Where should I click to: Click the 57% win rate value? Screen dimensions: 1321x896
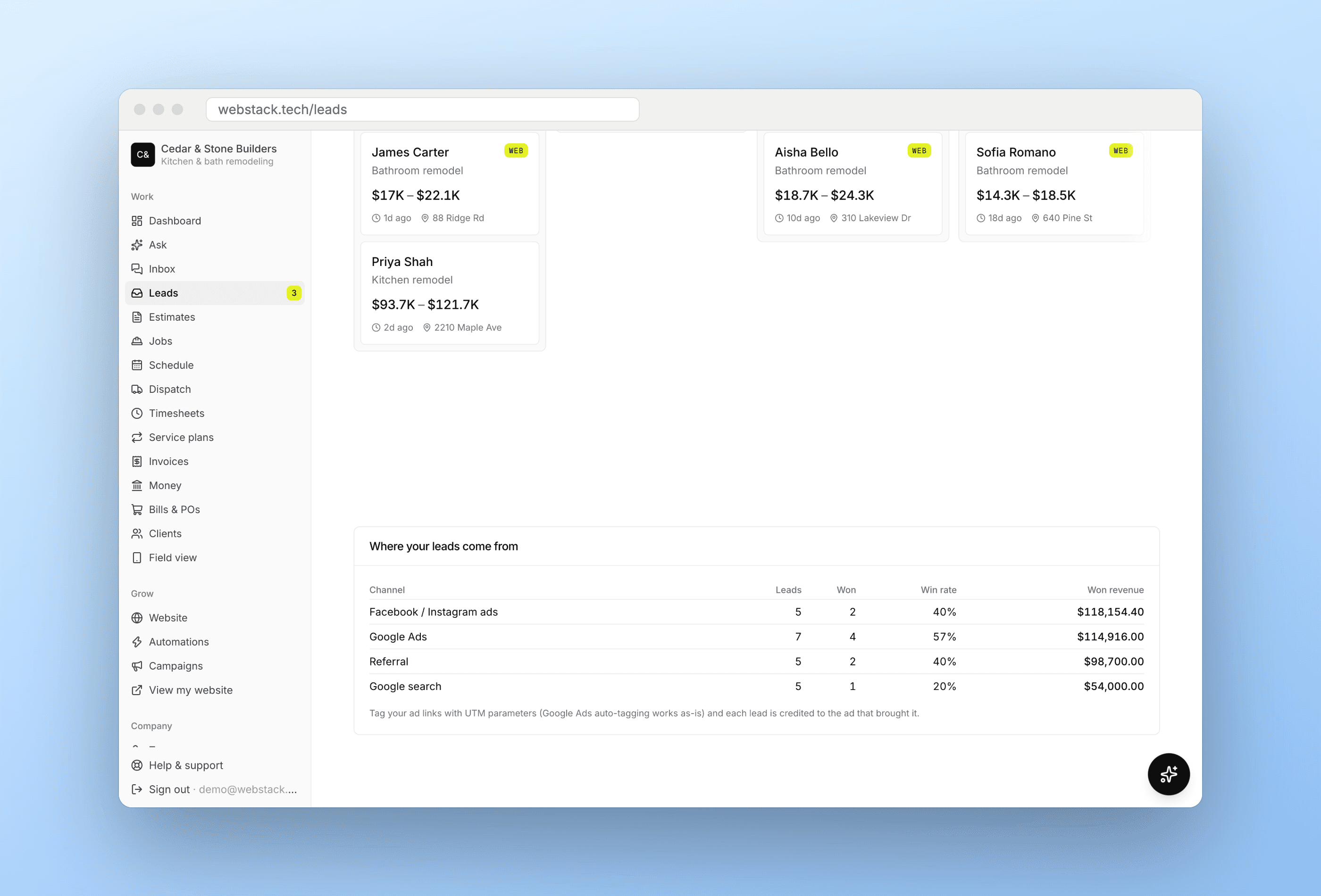pos(944,636)
